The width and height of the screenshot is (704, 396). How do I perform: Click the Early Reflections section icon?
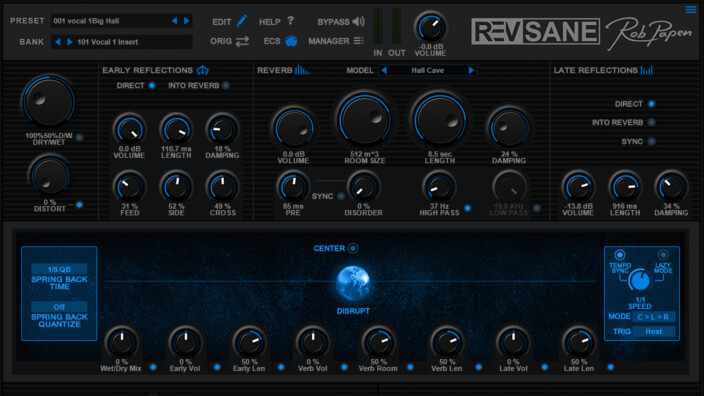click(x=202, y=70)
